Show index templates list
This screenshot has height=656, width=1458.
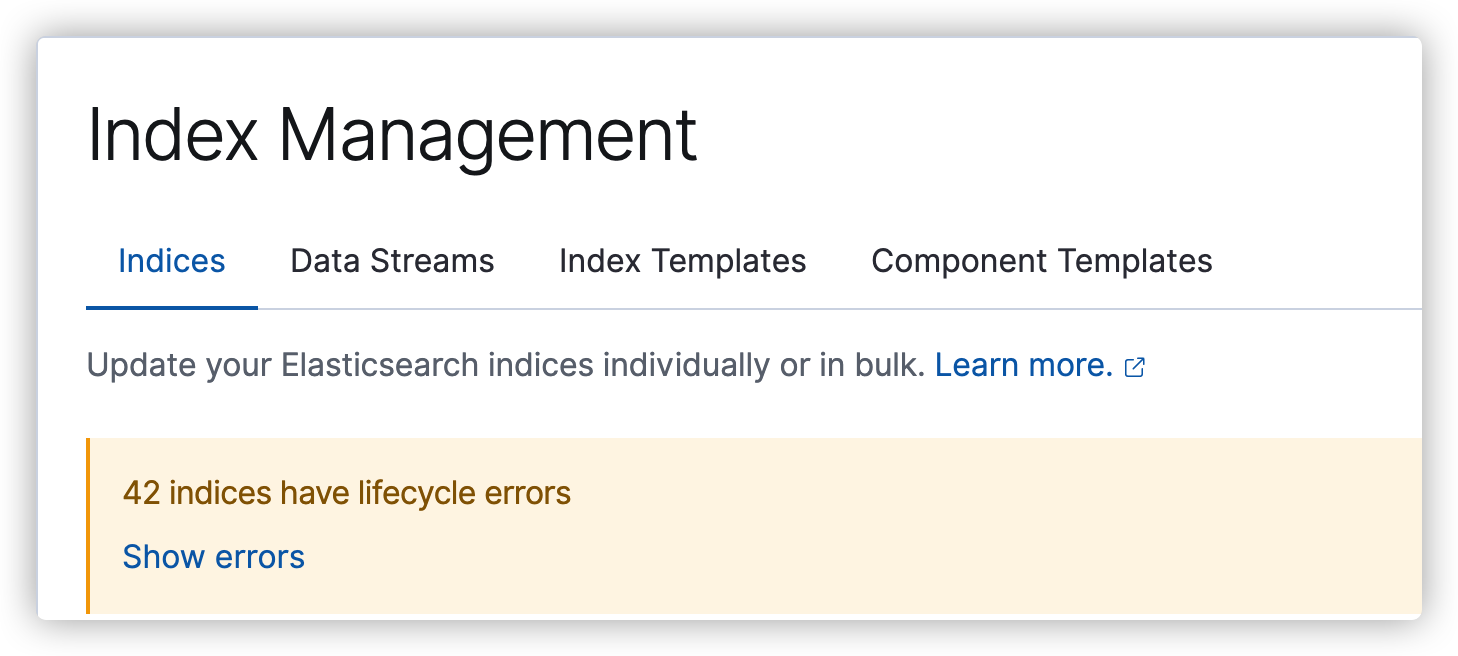tap(682, 261)
